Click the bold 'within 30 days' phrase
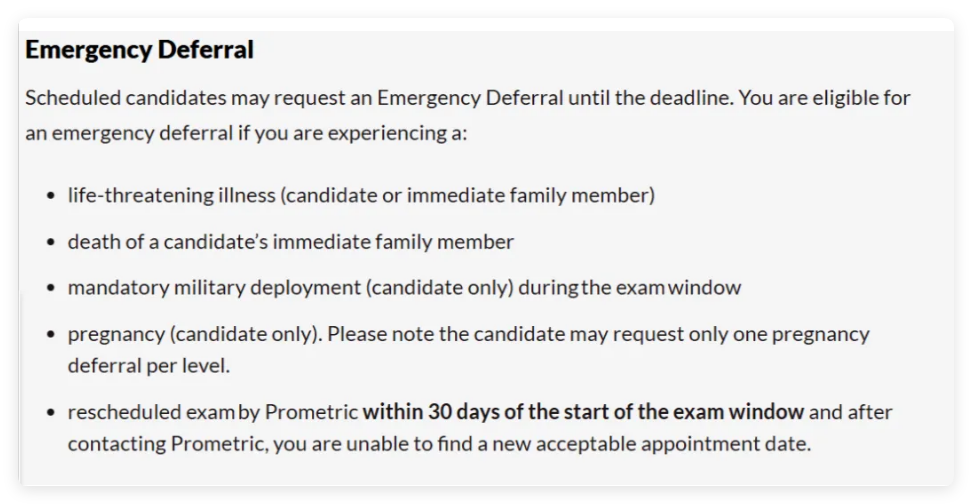This screenshot has width=972, height=504. [x=583, y=412]
